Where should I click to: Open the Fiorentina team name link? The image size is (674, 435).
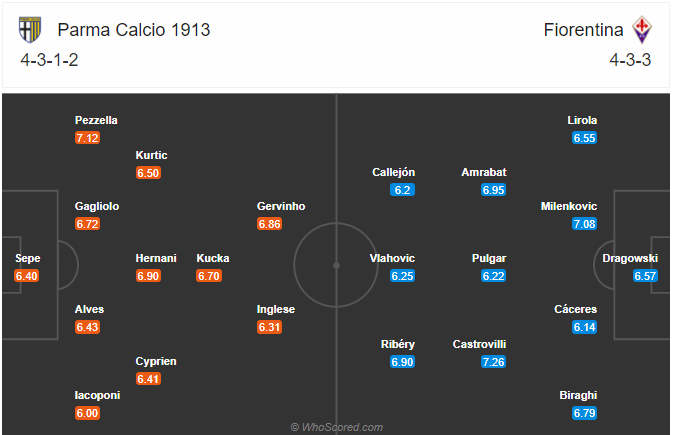(583, 30)
